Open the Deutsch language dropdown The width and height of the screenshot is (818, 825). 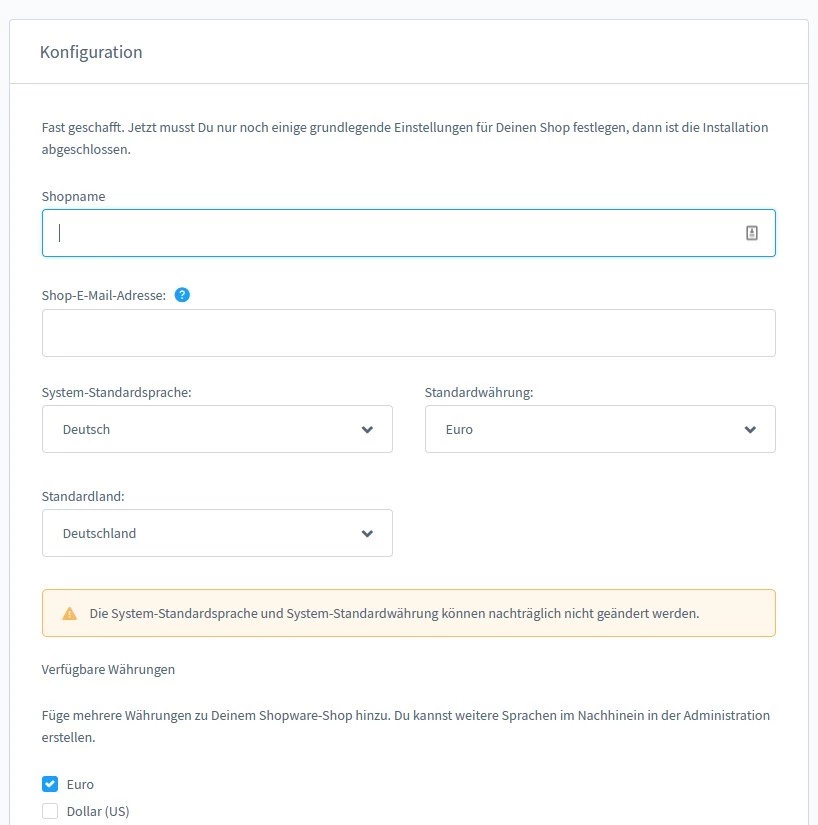click(200, 429)
